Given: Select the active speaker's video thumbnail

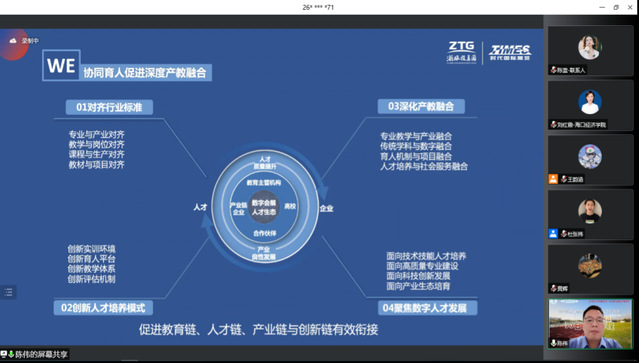Looking at the screenshot, I should point(590,324).
